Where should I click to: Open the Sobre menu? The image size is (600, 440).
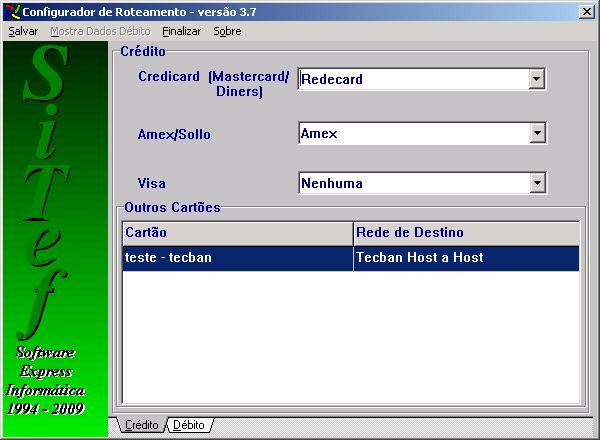point(227,31)
